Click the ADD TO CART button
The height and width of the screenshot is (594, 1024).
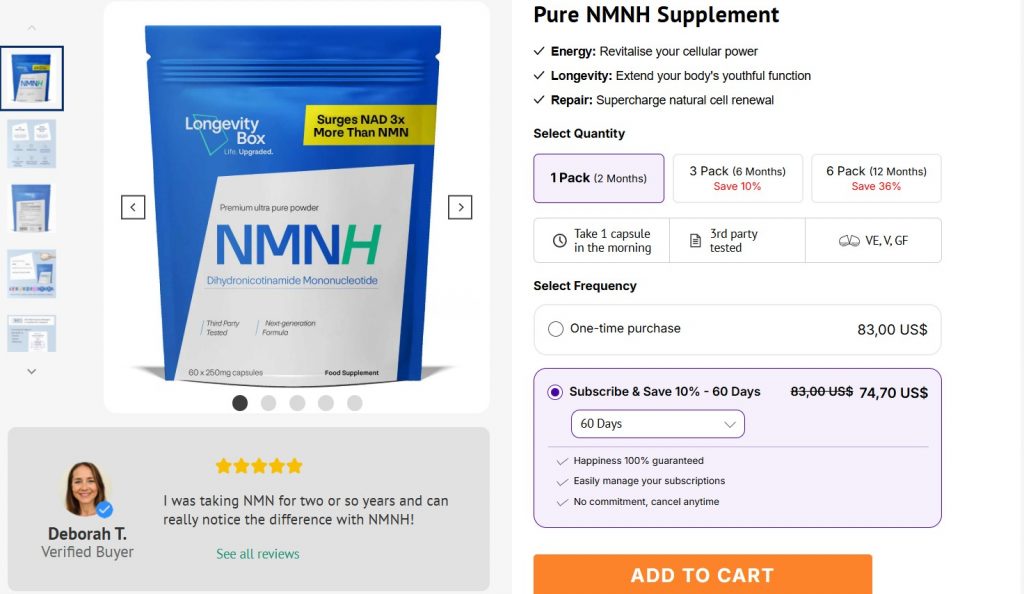703,574
